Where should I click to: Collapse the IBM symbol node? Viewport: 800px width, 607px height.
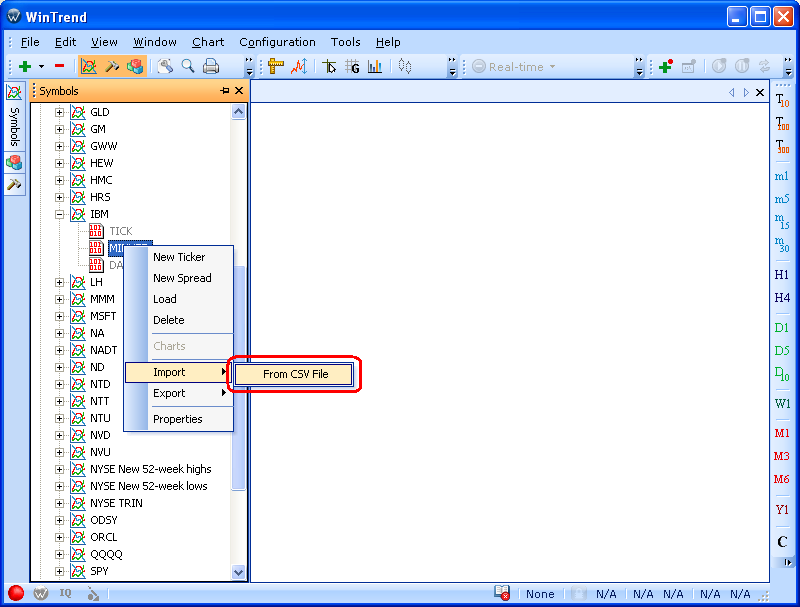click(x=59, y=214)
